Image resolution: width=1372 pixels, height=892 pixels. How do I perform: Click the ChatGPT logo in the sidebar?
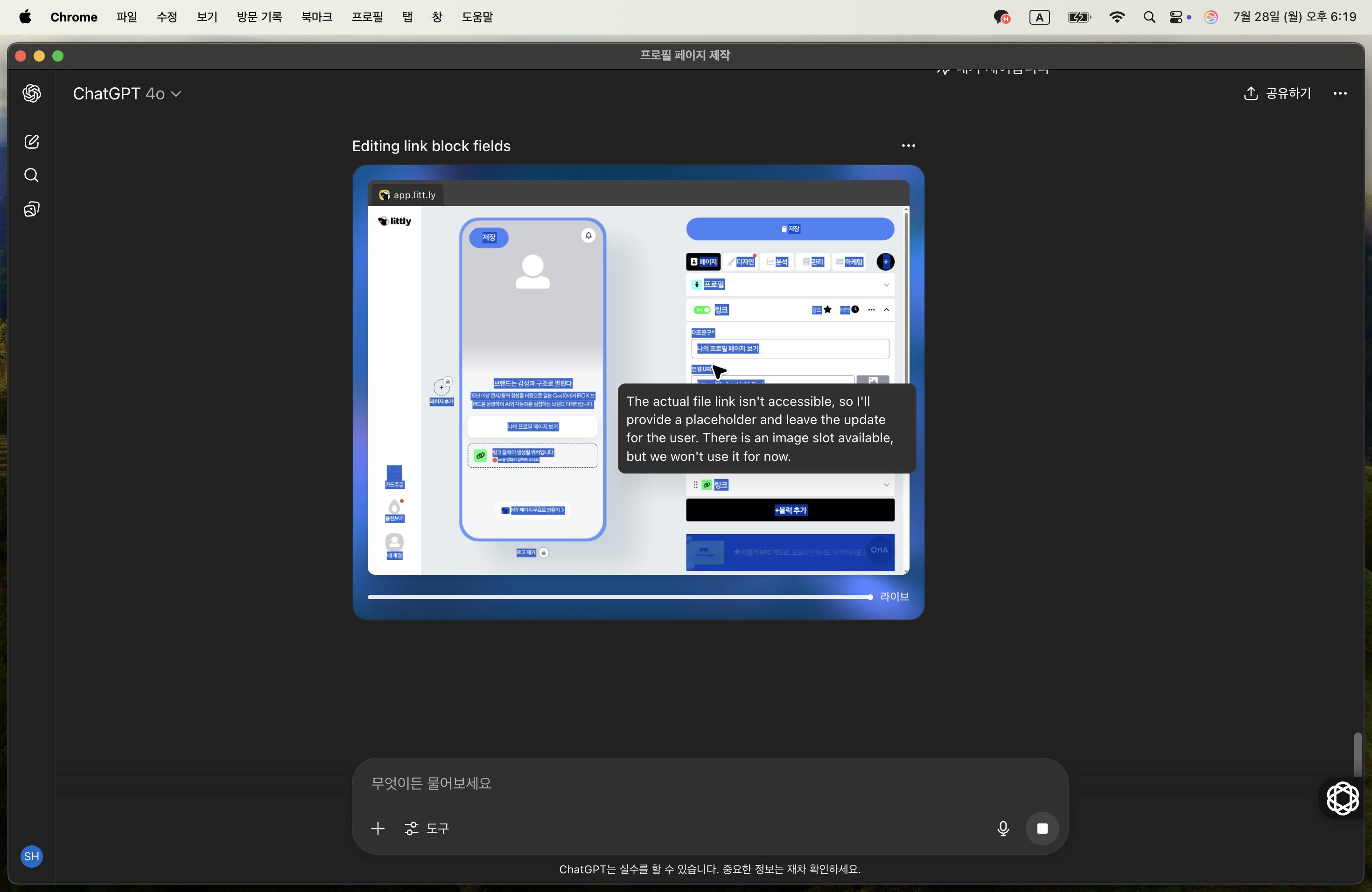tap(32, 93)
